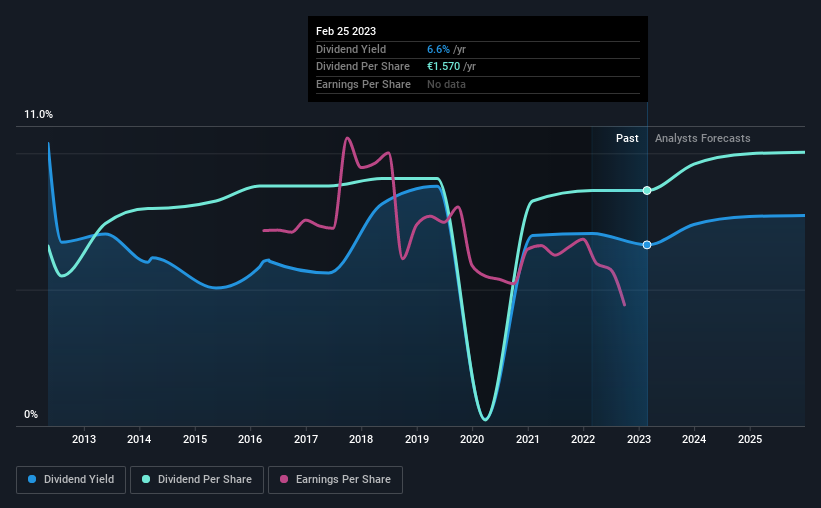Click the Past section label
The image size is (821, 508).
627,138
